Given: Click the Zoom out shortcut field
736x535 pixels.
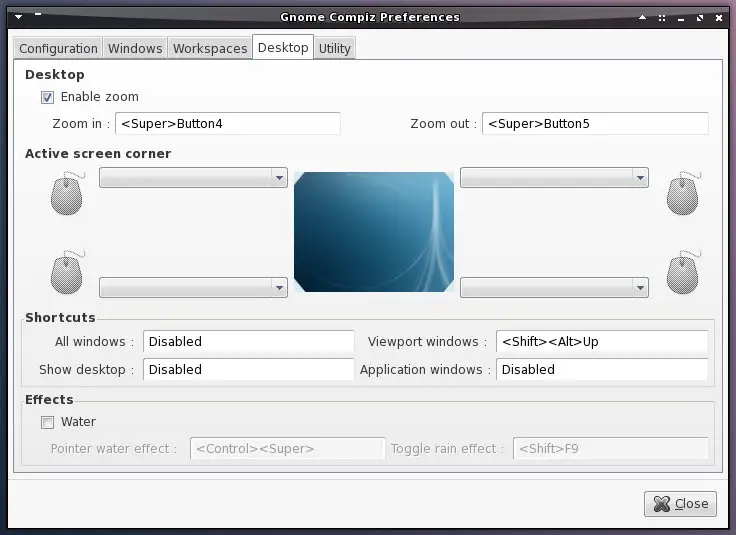Looking at the screenshot, I should [595, 123].
